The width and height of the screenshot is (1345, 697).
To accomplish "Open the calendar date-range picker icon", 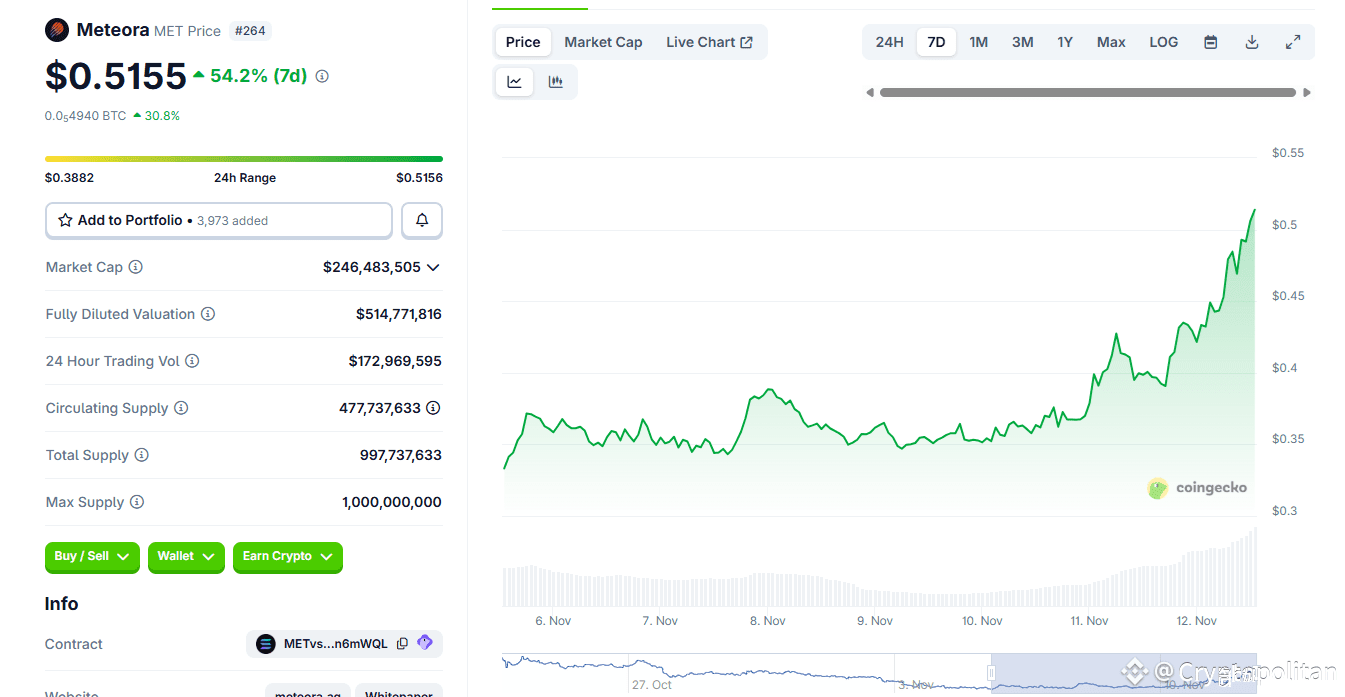I will (x=1210, y=41).
